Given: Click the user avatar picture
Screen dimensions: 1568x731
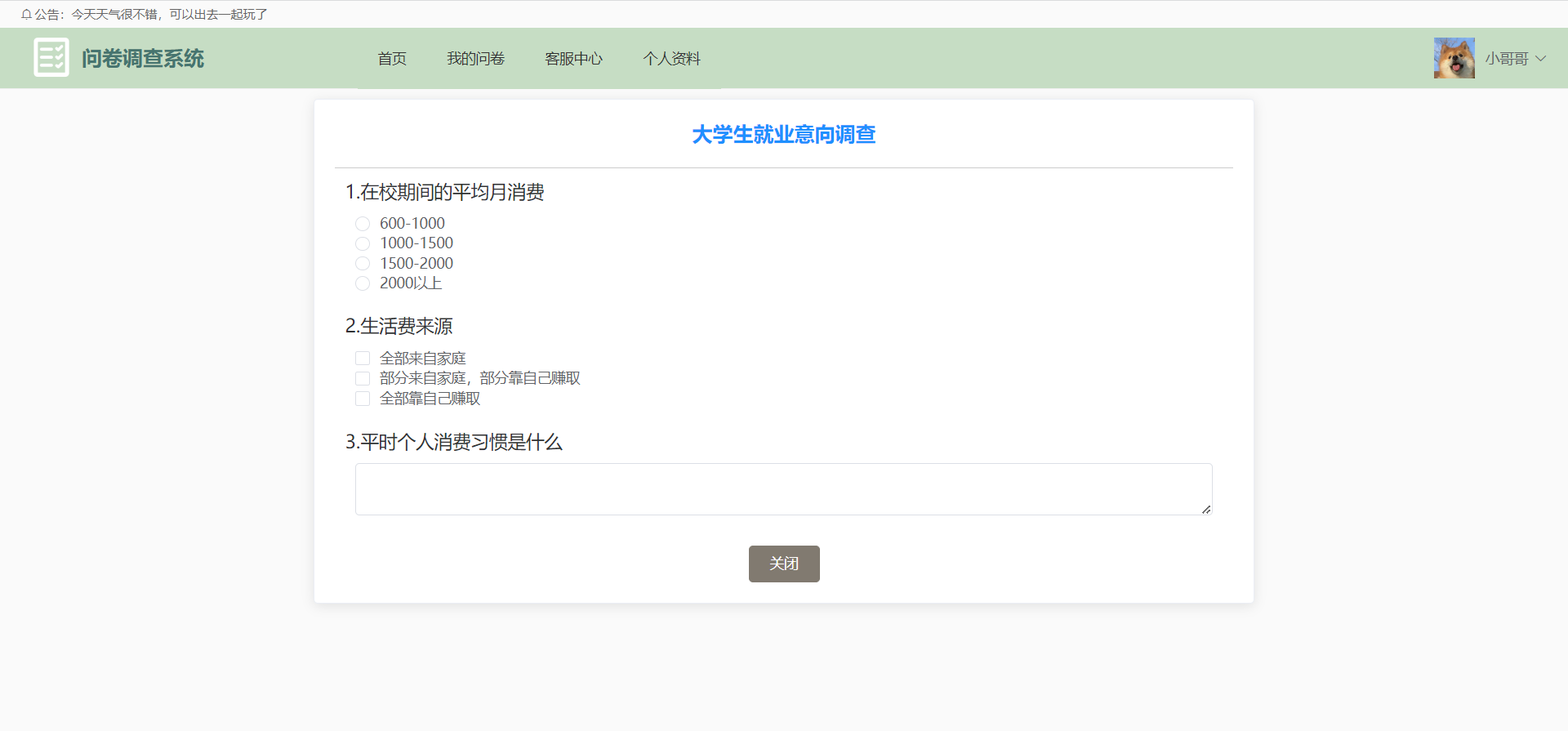Looking at the screenshot, I should [x=1454, y=58].
